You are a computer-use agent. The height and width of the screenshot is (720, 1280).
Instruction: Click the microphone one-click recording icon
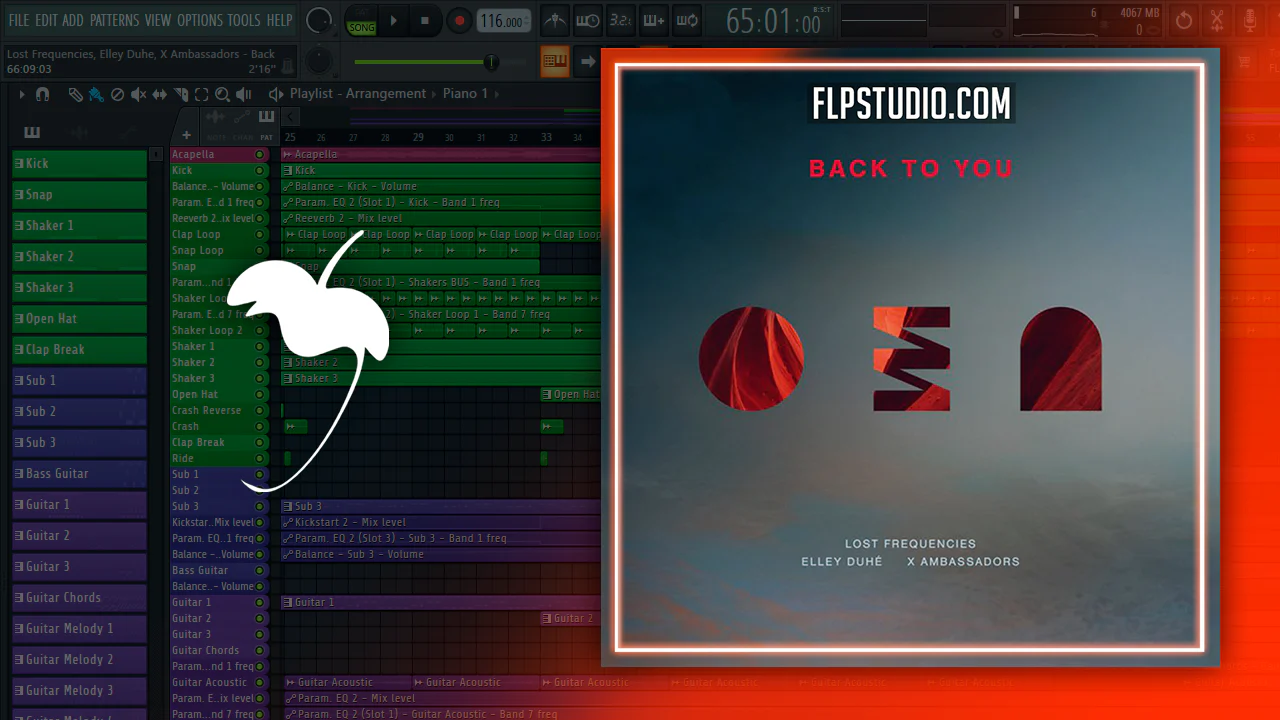click(x=1250, y=20)
